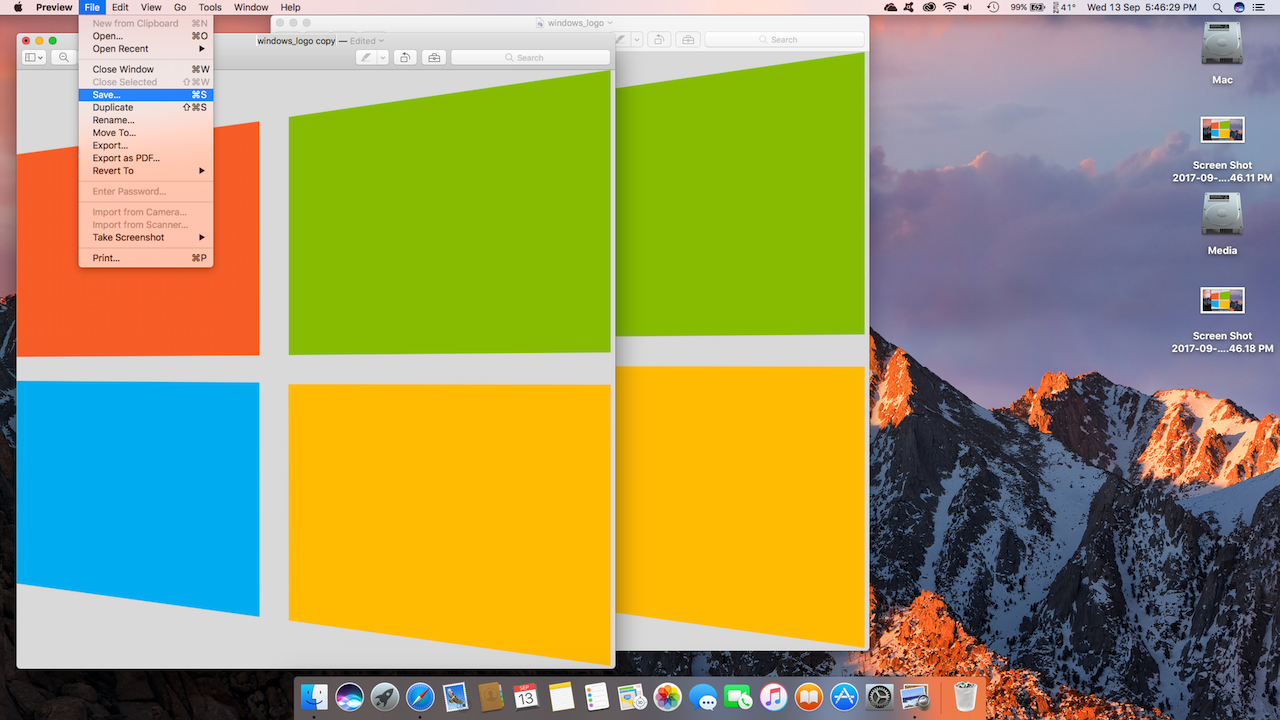Open the sidebar view dropdown in the front window

34,57
